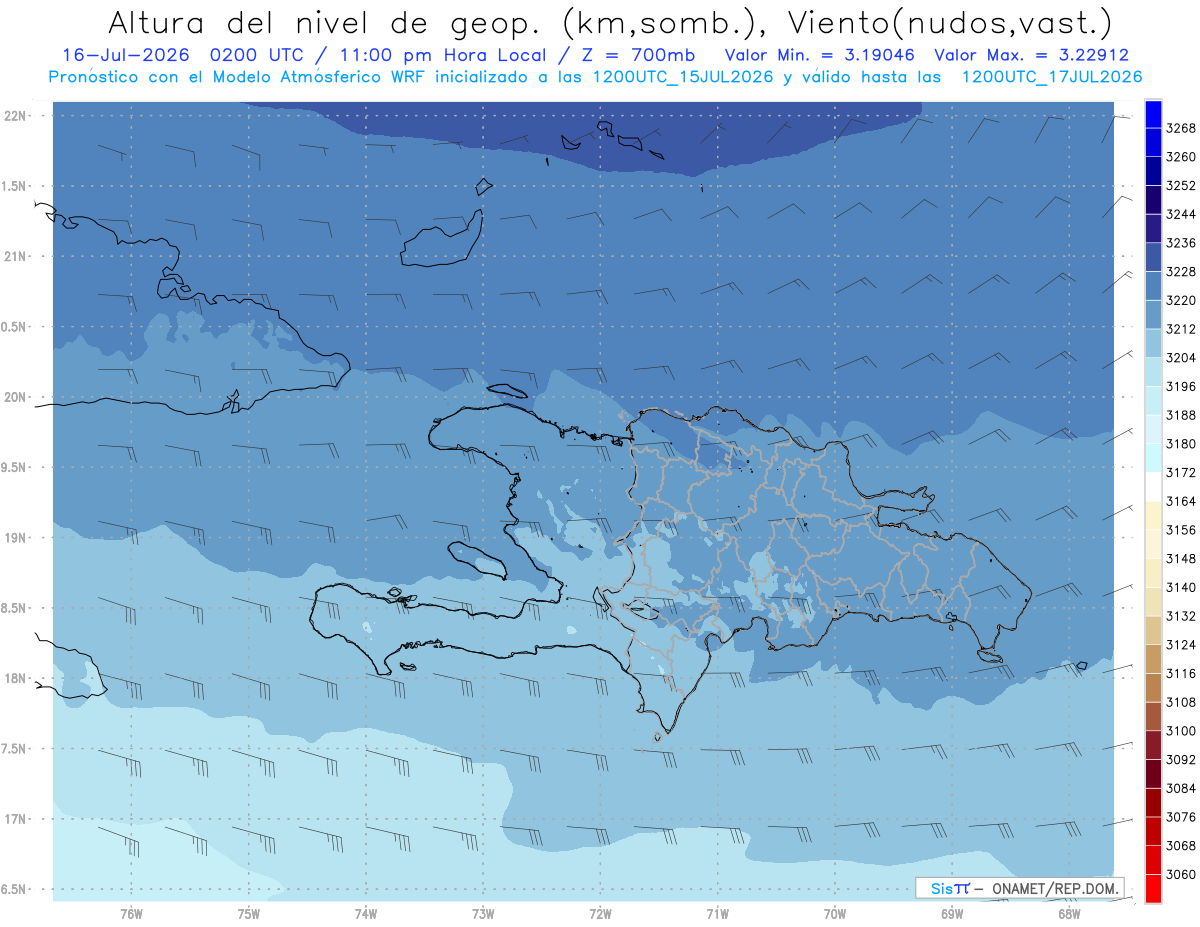Image resolution: width=1200 pixels, height=927 pixels.
Task: Click the 'Valor Max. = 3.22912' text
Action: 1032,55
